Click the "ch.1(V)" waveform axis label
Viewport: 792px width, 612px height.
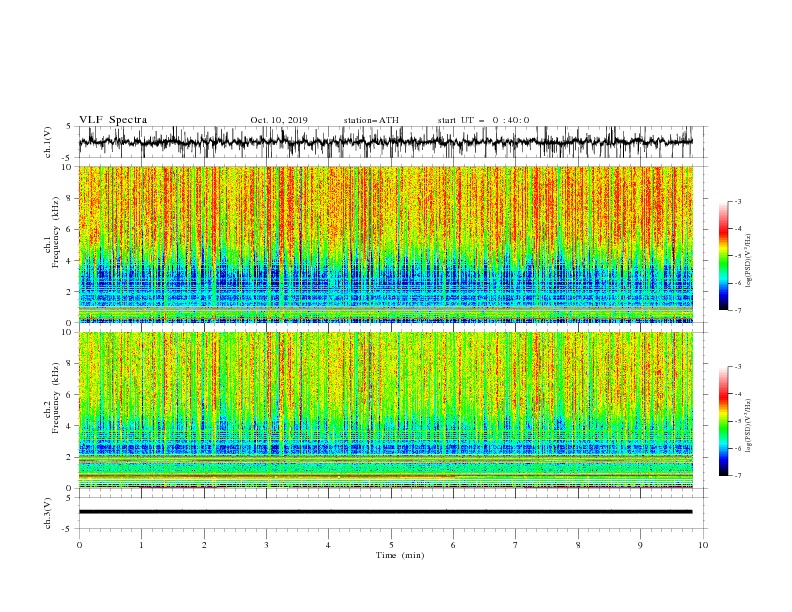[x=48, y=142]
